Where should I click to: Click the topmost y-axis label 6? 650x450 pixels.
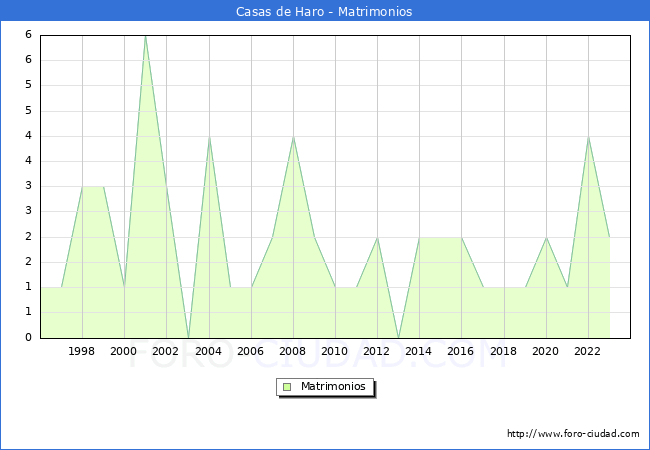(x=28, y=34)
